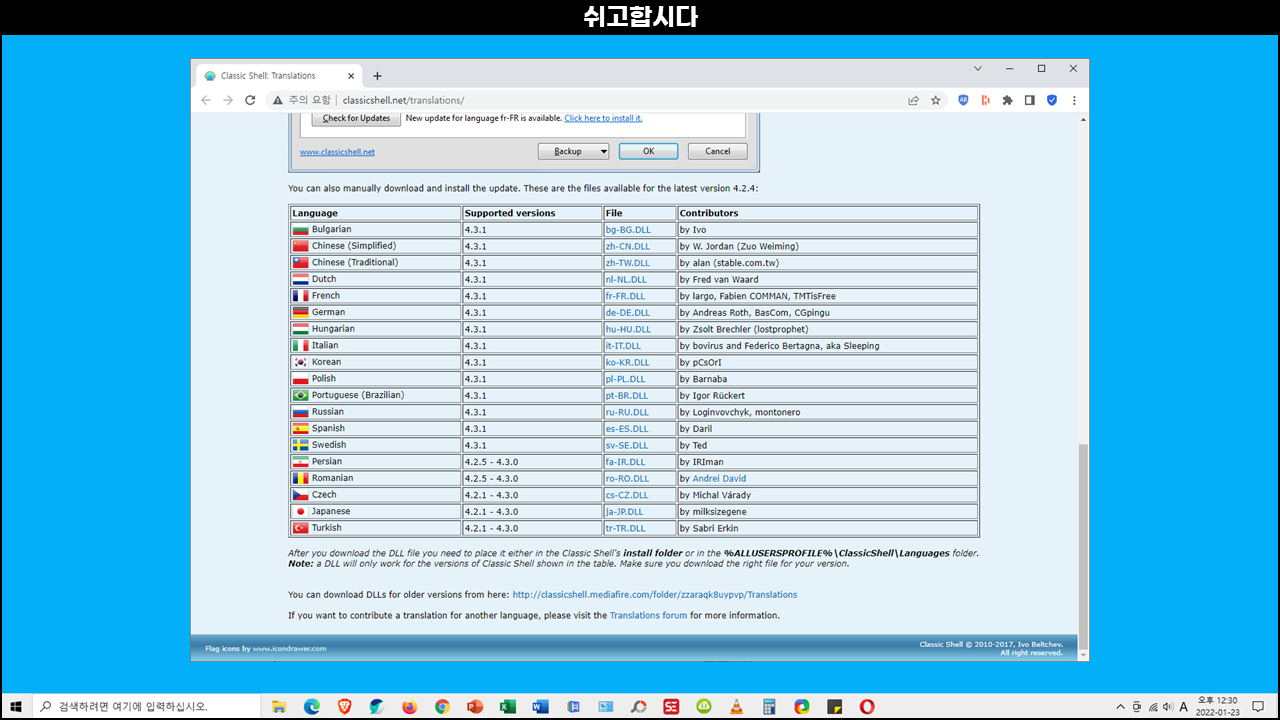
Task: Close the Classic Shell: Translations tab
Action: (x=351, y=76)
